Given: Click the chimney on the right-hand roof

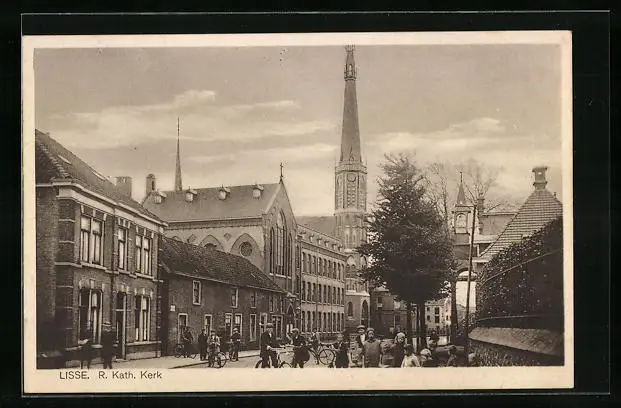Looking at the screenshot, I should [539, 178].
